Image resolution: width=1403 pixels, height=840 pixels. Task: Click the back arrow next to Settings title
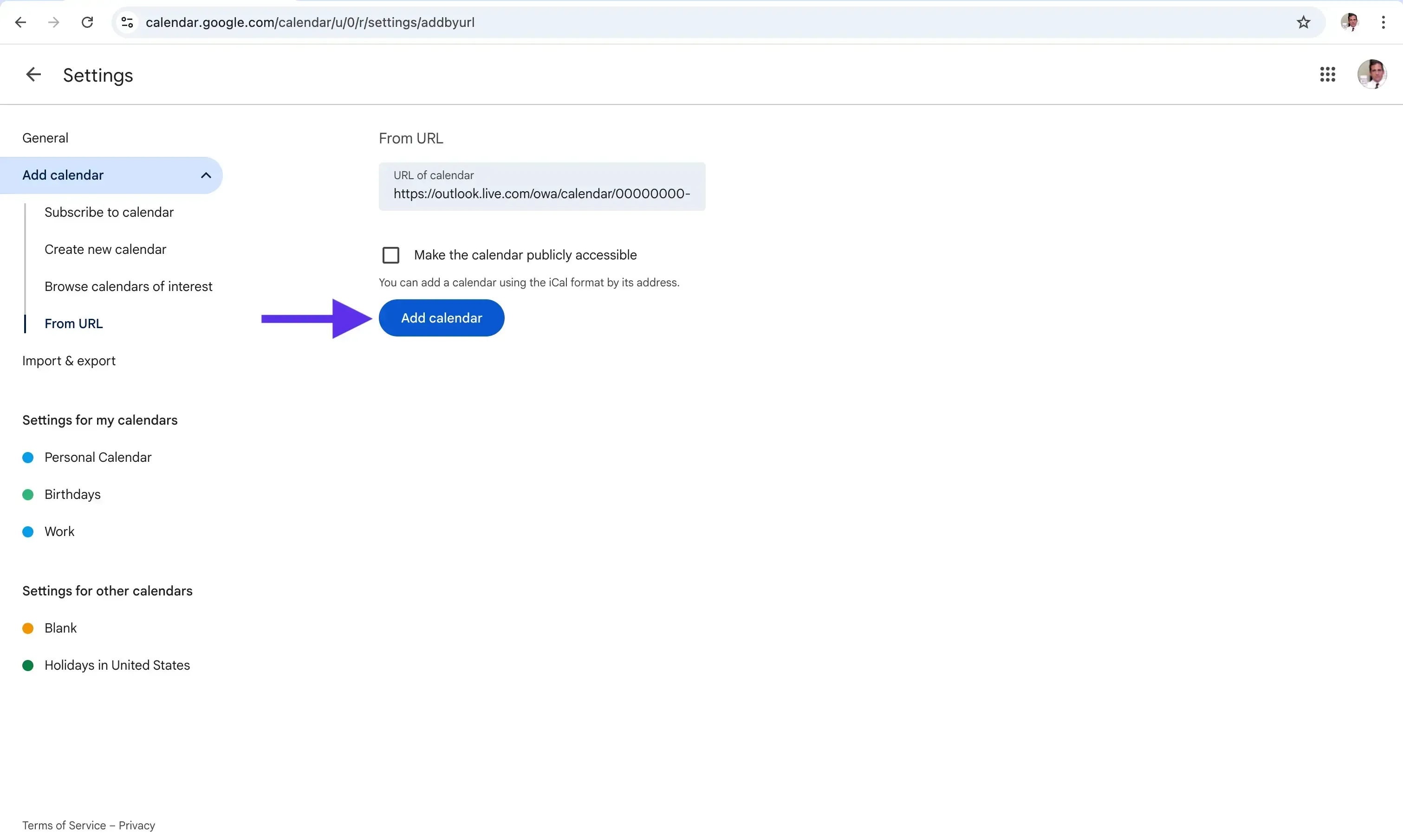pos(33,74)
